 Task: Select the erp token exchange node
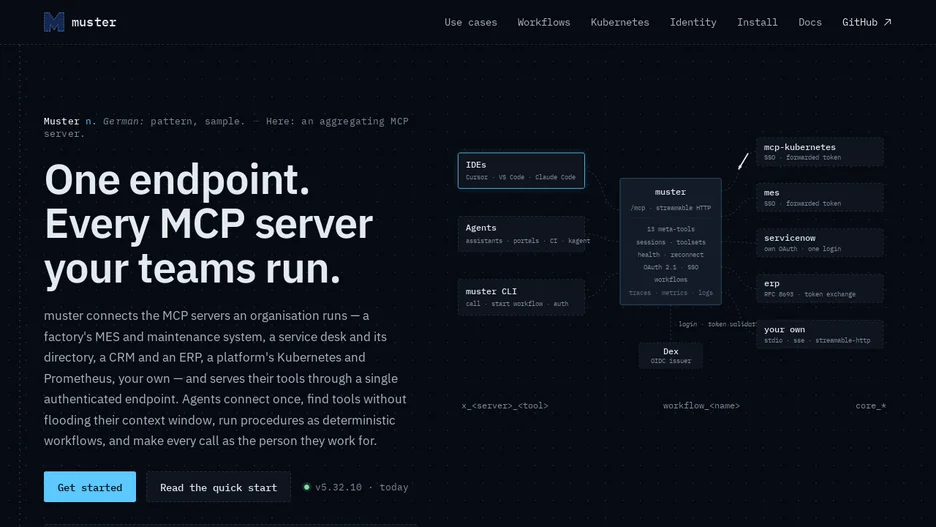pos(820,289)
